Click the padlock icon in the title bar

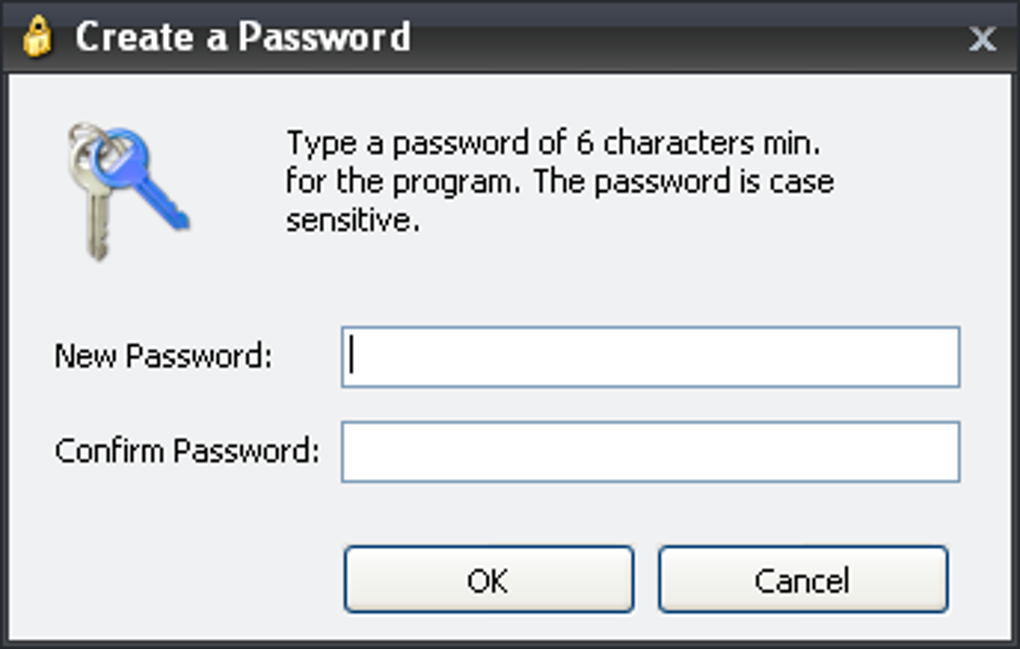37,36
